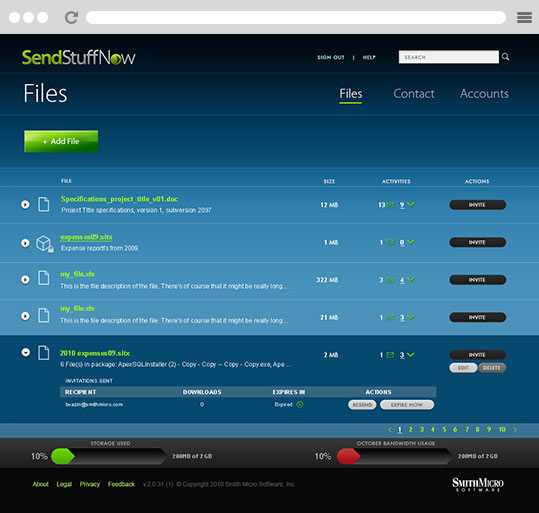Open the Legal footer link

(64, 484)
